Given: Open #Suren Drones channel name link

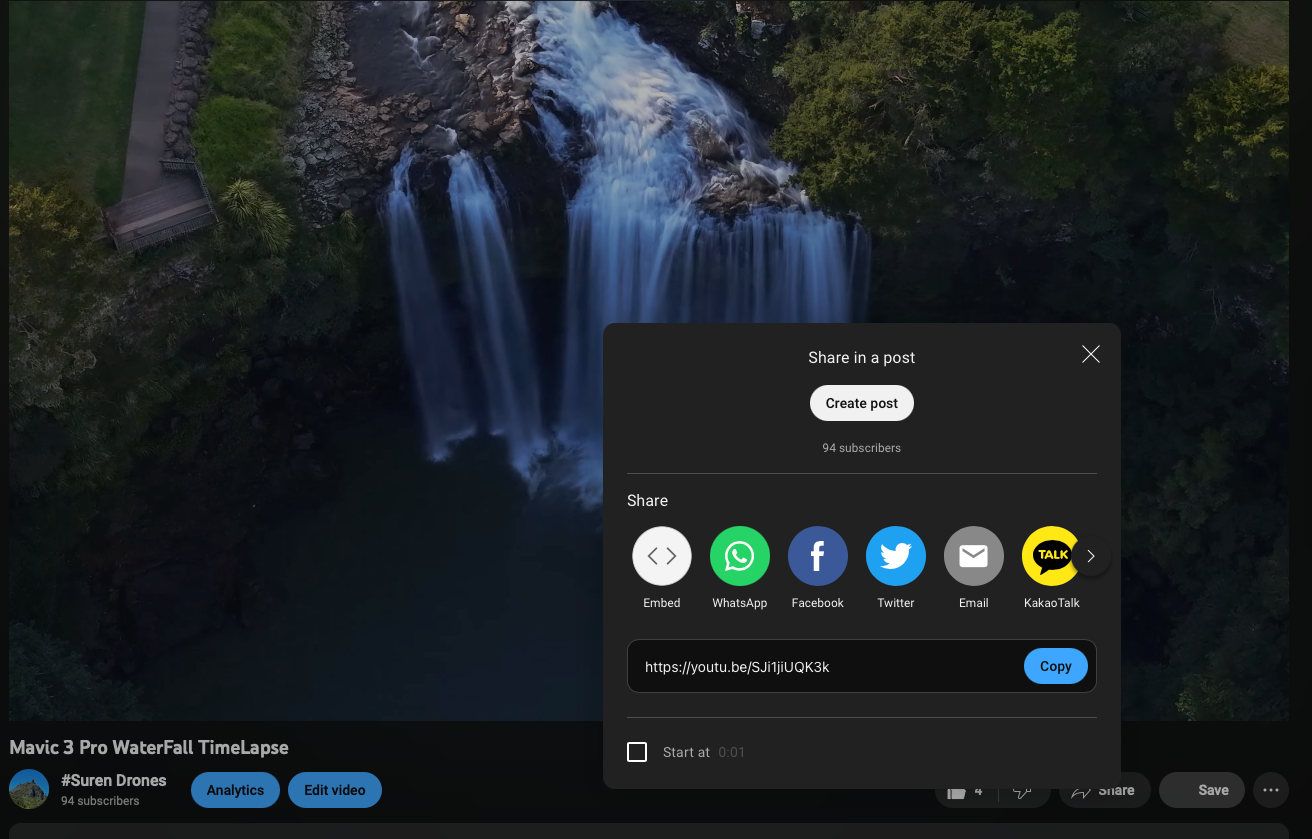Looking at the screenshot, I should pos(114,780).
